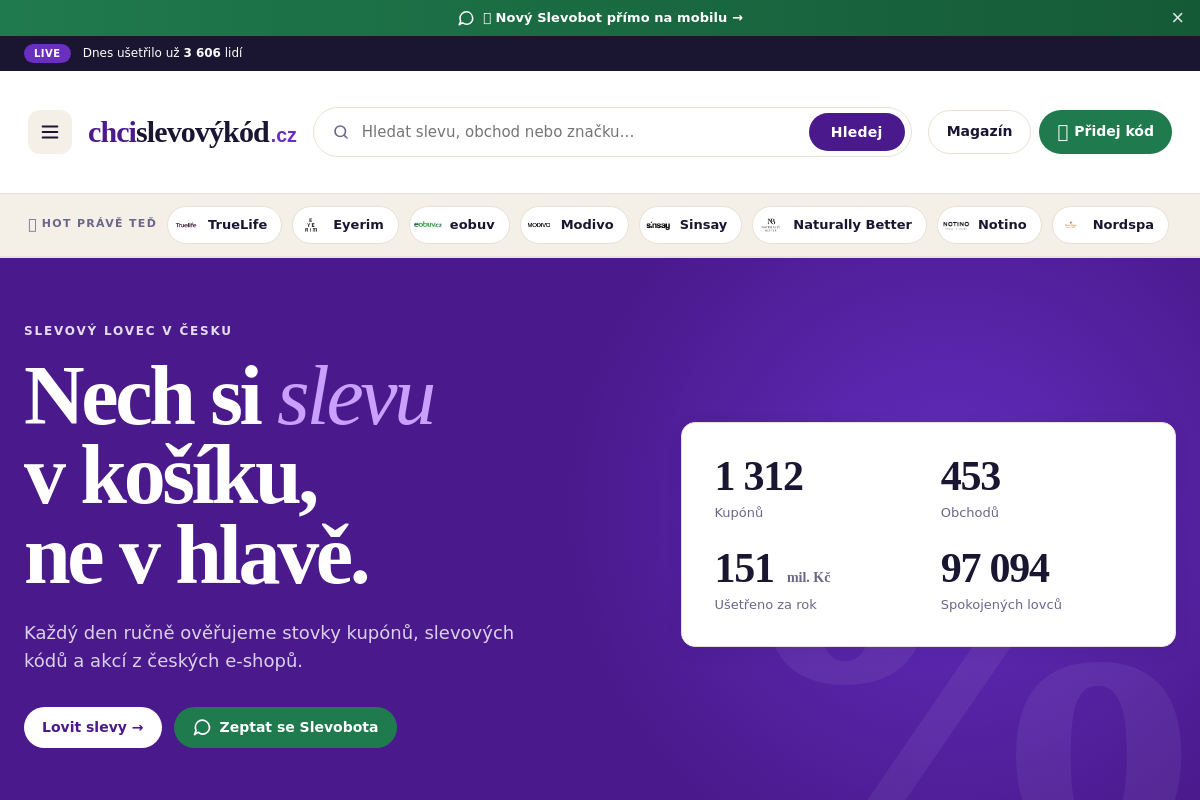Viewport: 1200px width, 800px height.
Task: Click the Lovit slevy button
Action: pyautogui.click(x=93, y=727)
